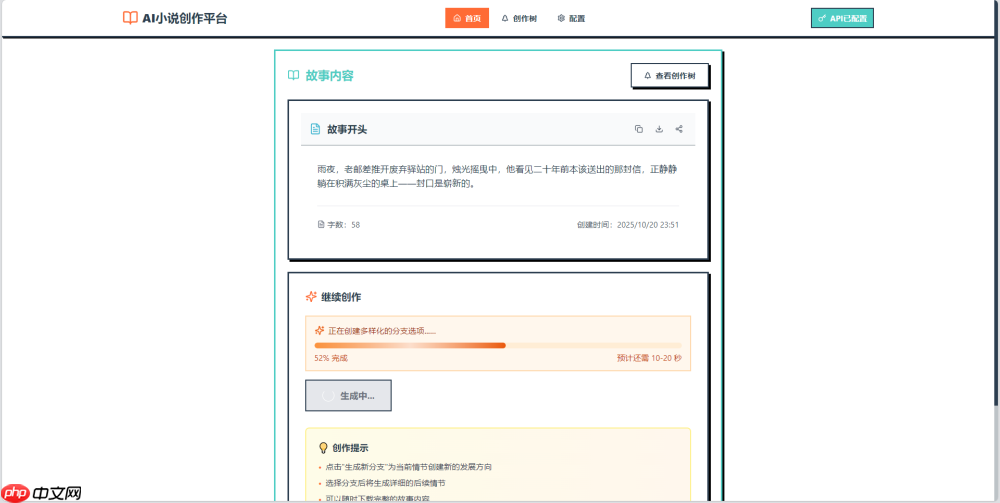The height and width of the screenshot is (503, 1000).
Task: Switch to the 创作树 nav item
Action: pos(519,18)
